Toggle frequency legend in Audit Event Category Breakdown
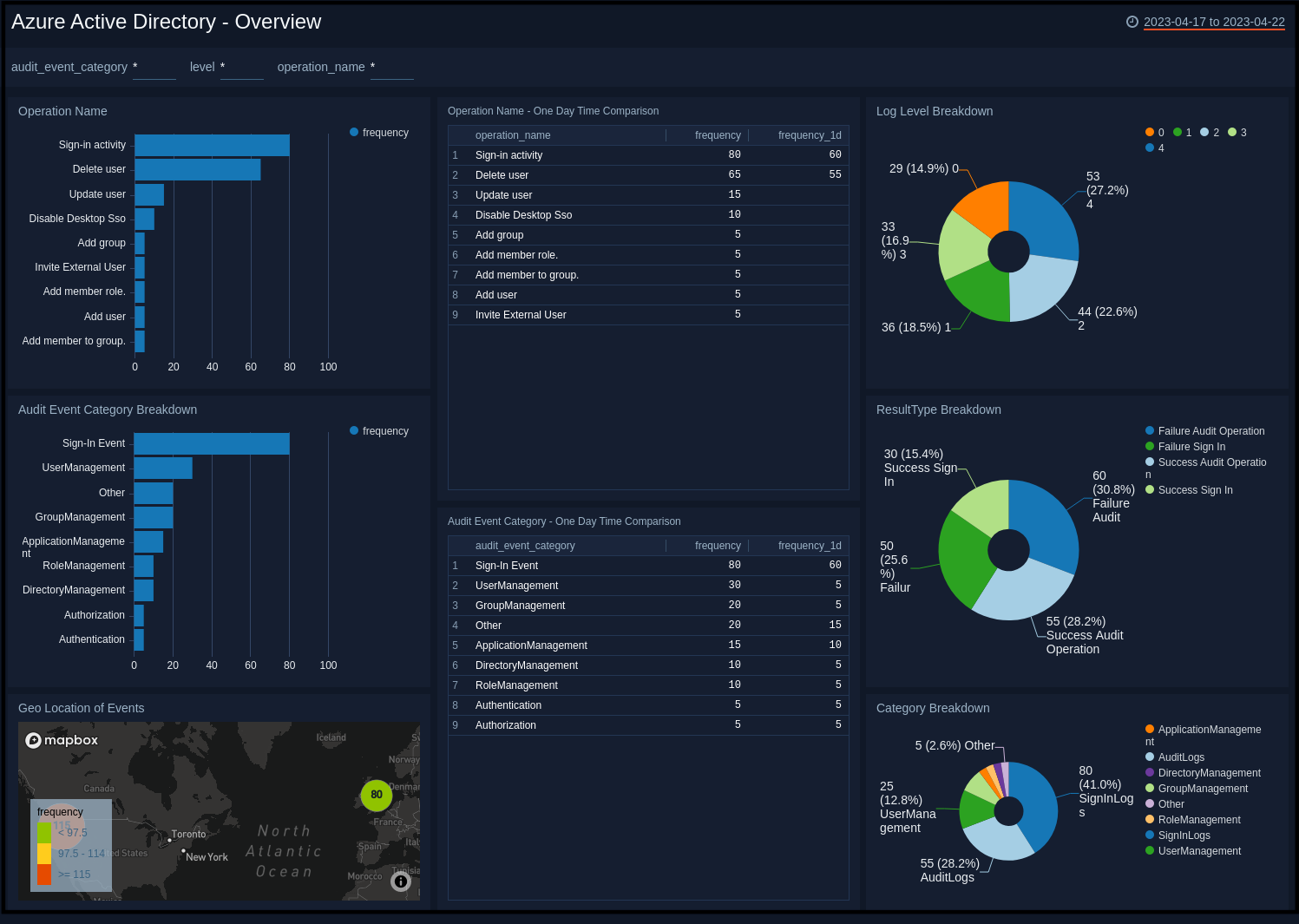This screenshot has height=924, width=1299. 379,431
